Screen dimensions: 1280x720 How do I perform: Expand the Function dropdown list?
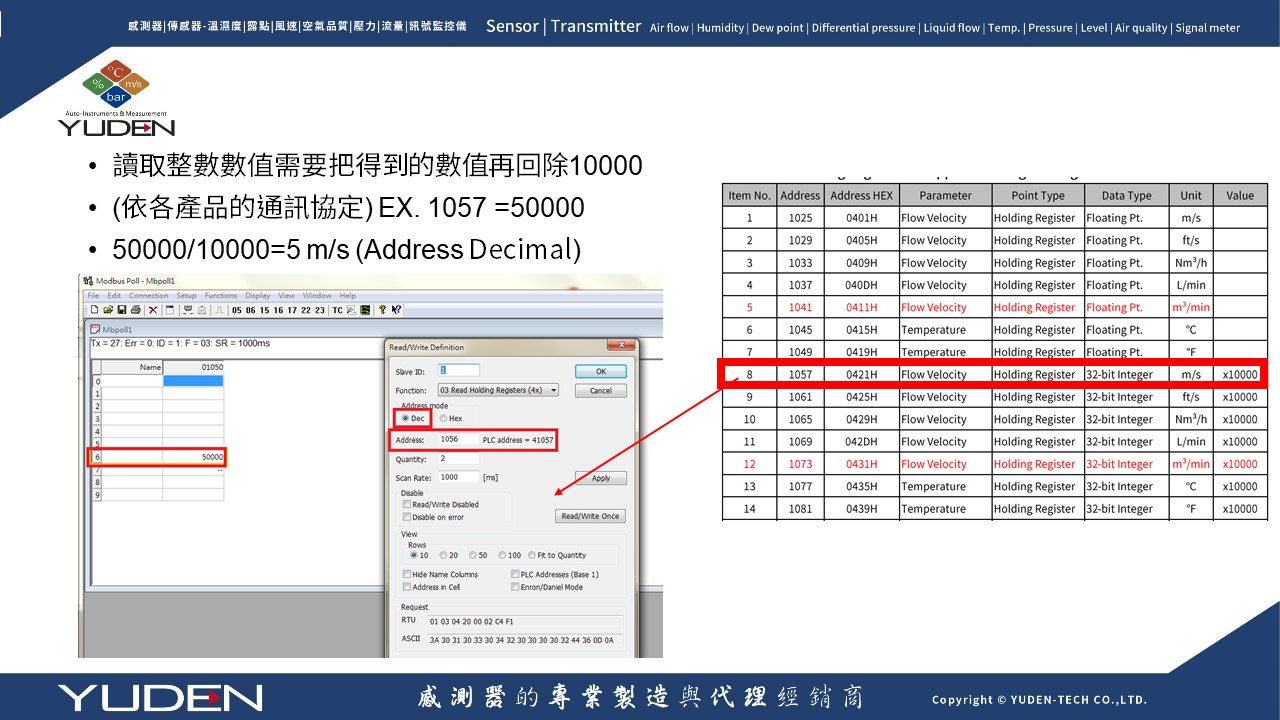pos(553,390)
